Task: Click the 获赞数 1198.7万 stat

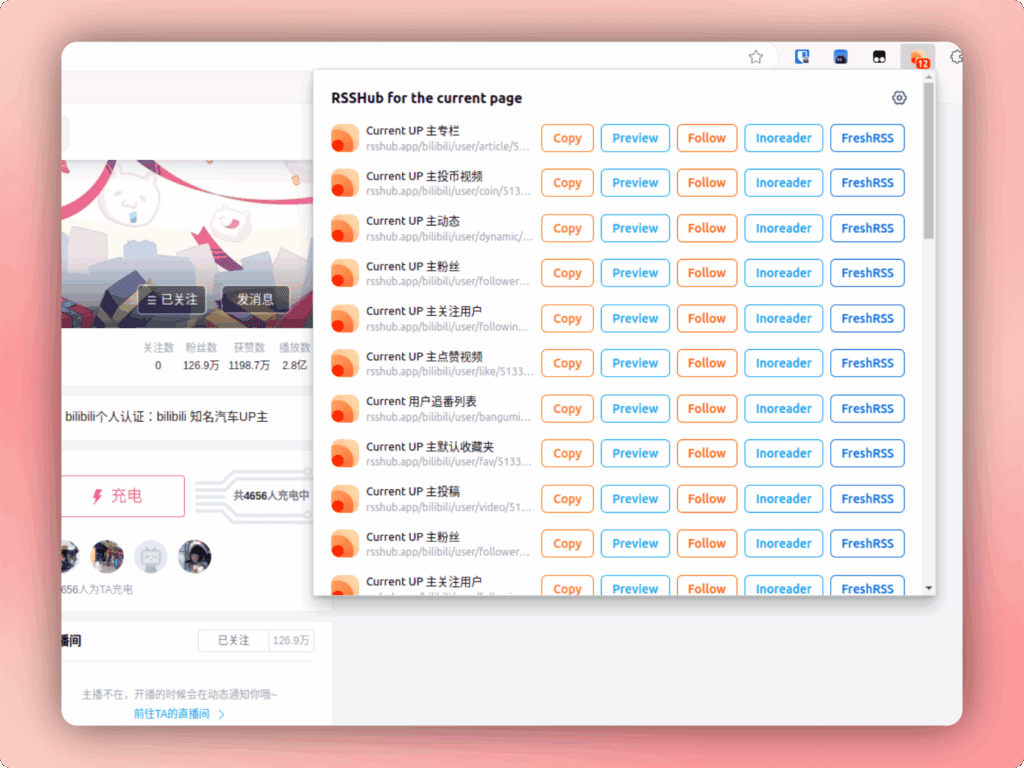Action: coord(249,357)
